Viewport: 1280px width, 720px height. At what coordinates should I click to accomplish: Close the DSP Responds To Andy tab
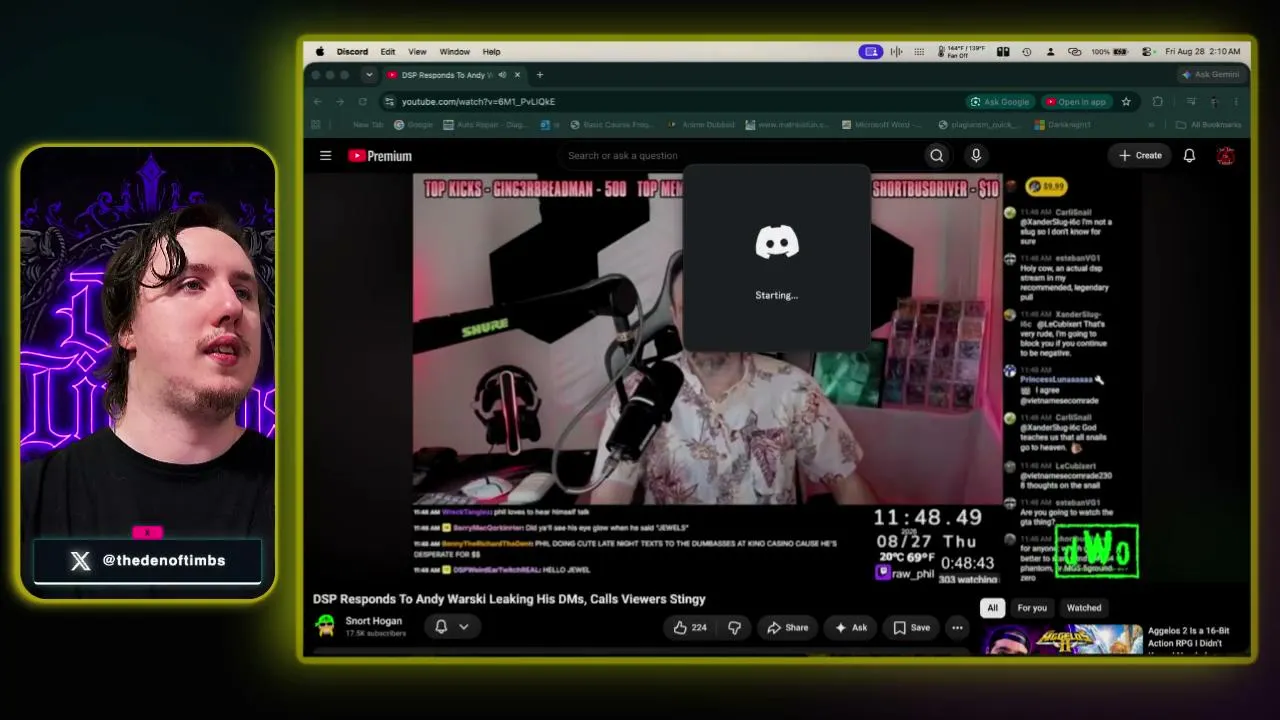click(x=517, y=75)
